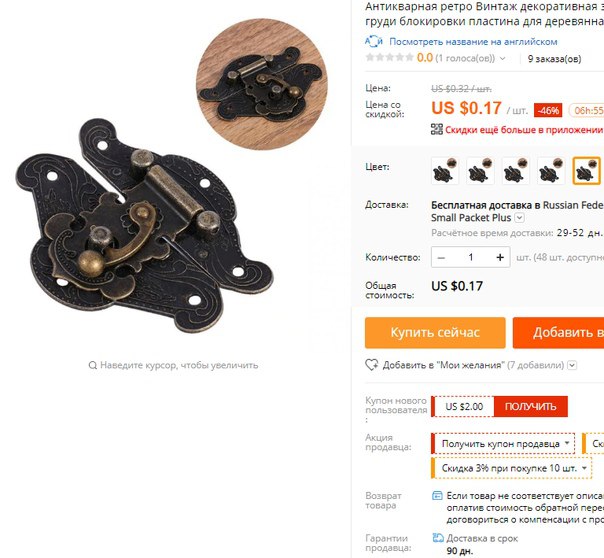Click the QR code icon for app discounts

click(436, 129)
